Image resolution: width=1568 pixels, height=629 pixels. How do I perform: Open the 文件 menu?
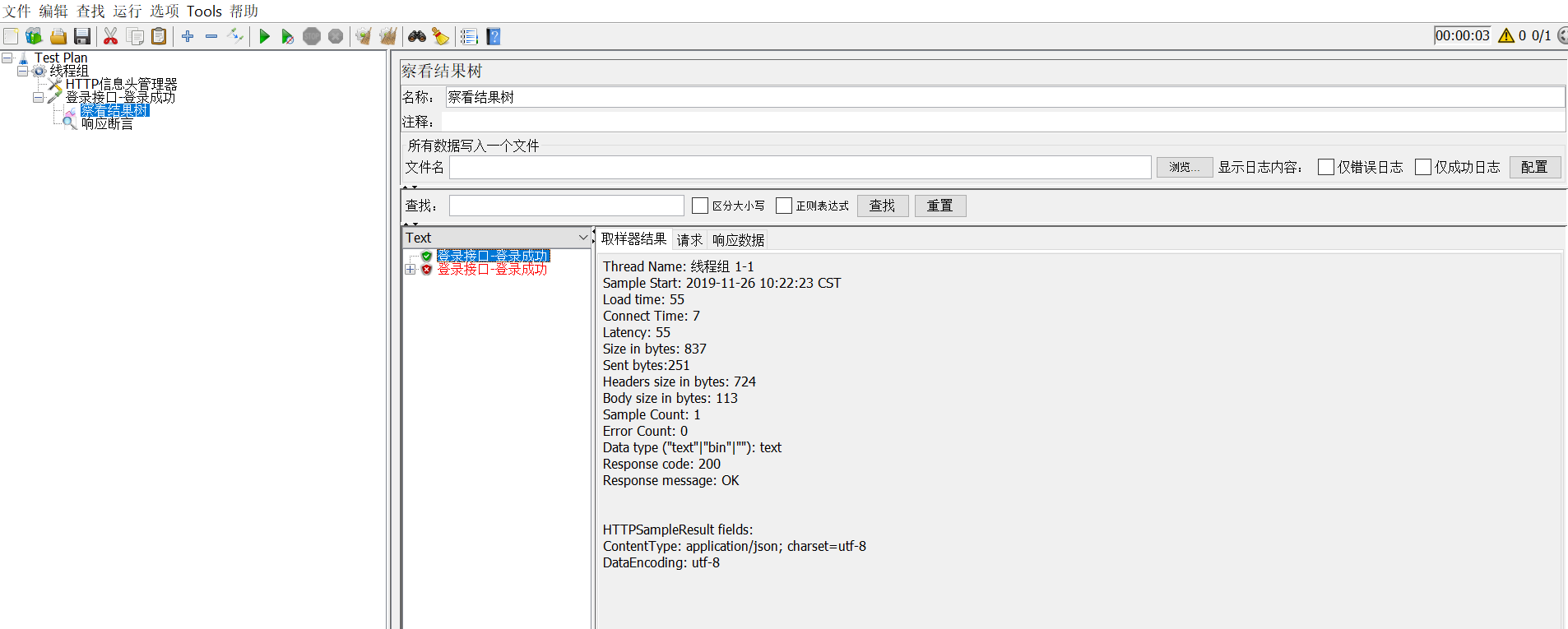click(x=16, y=11)
